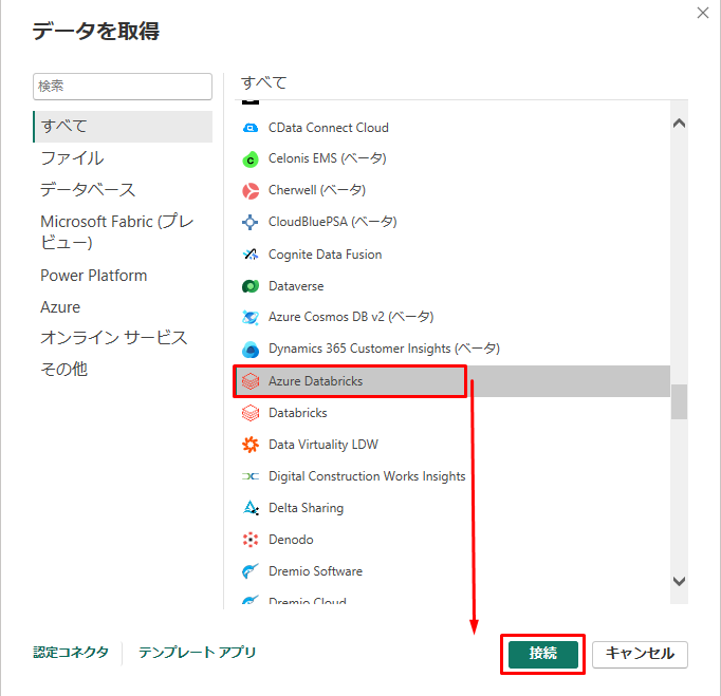Click the red Cherwell connector icon
This screenshot has height=696, width=721.
tap(250, 191)
